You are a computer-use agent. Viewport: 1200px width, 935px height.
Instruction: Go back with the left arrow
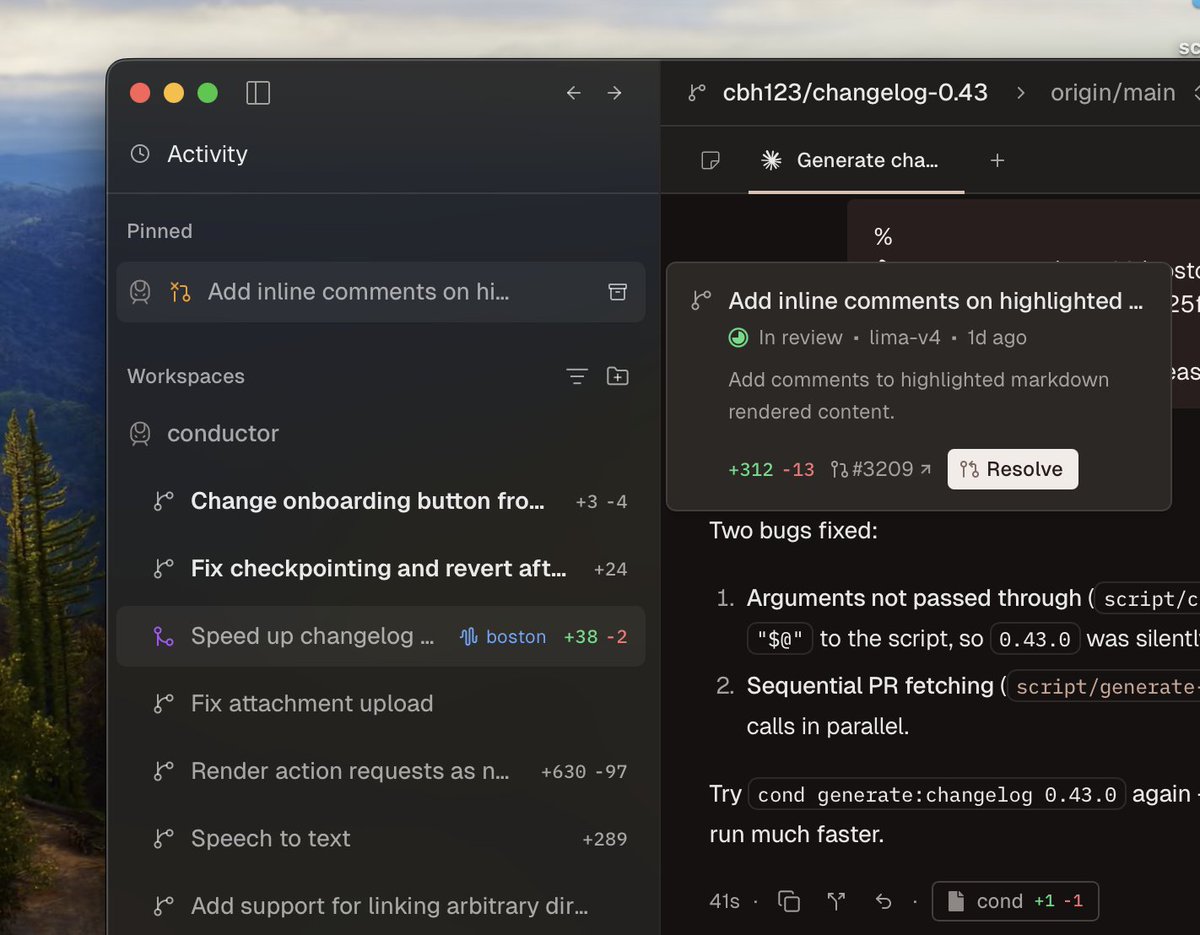[574, 93]
